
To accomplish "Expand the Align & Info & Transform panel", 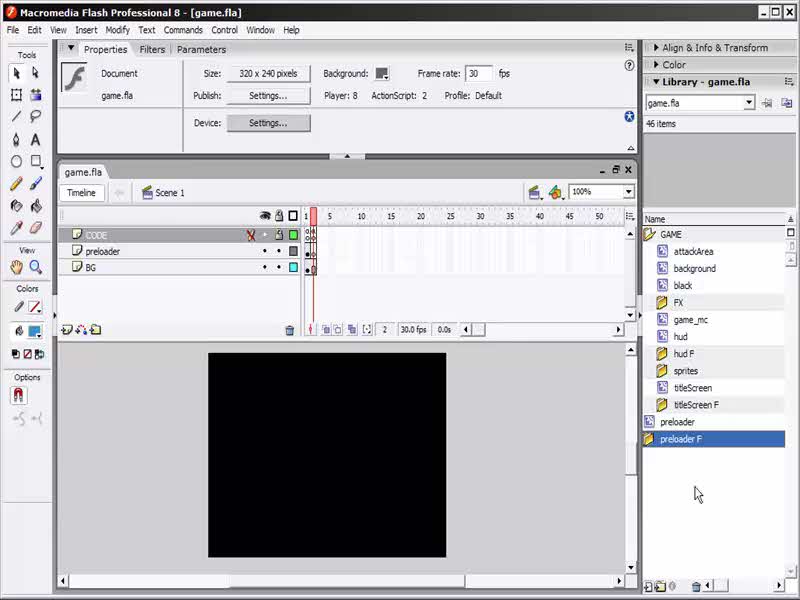I will (x=715, y=48).
